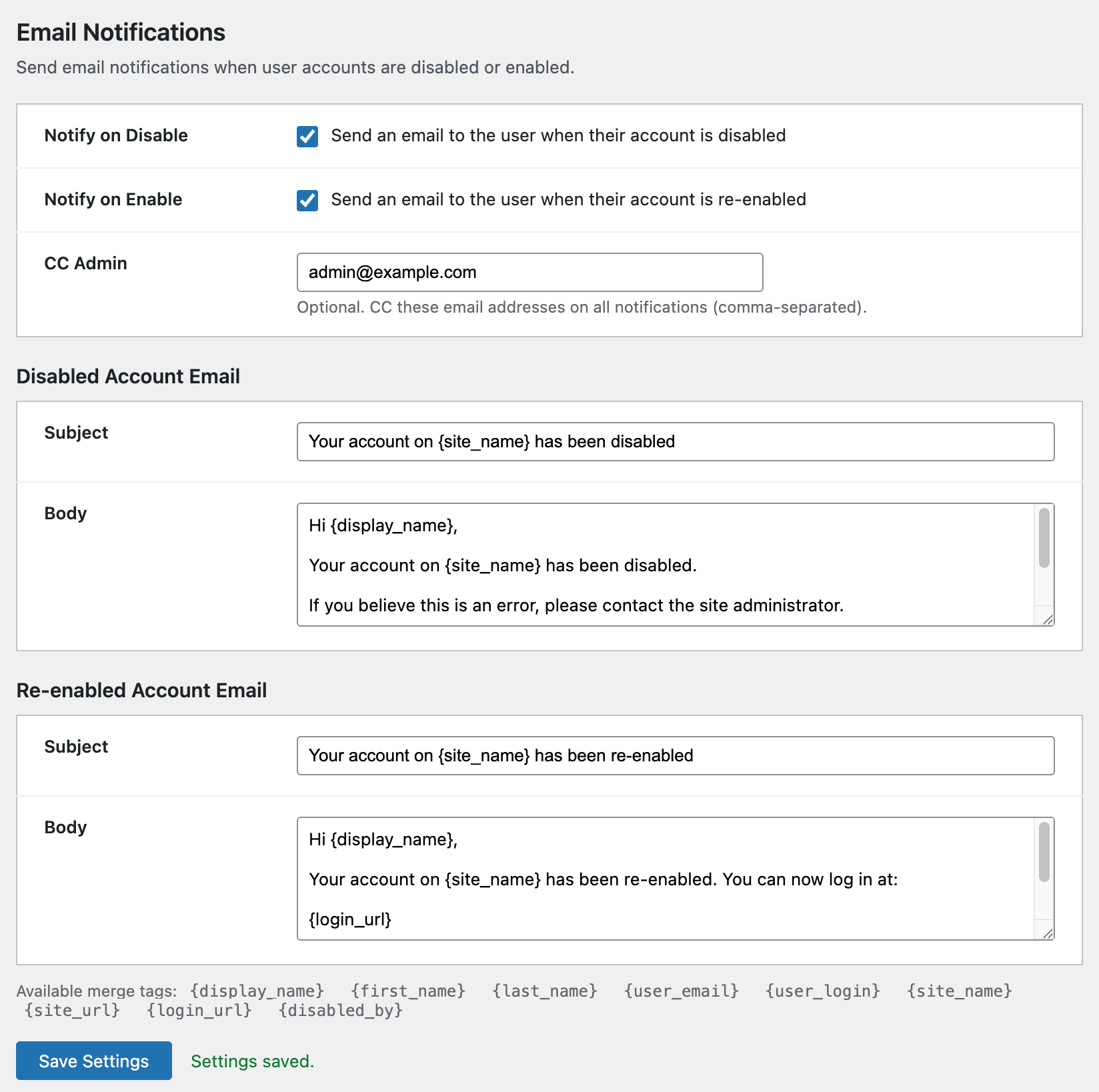Click the CC Admin email address field
Image resolution: width=1099 pixels, height=1092 pixels.
click(x=529, y=272)
